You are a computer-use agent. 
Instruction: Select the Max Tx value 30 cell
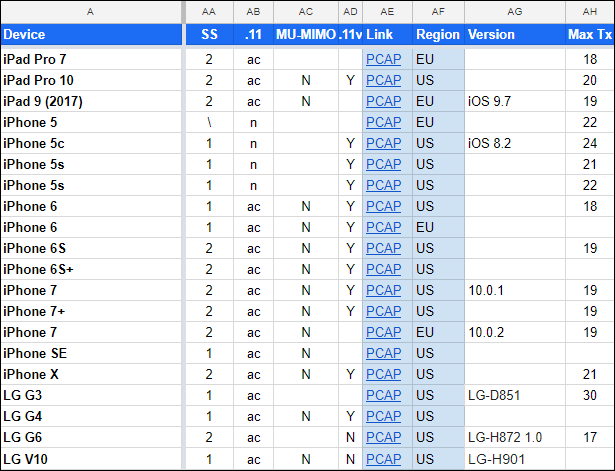[x=590, y=395]
